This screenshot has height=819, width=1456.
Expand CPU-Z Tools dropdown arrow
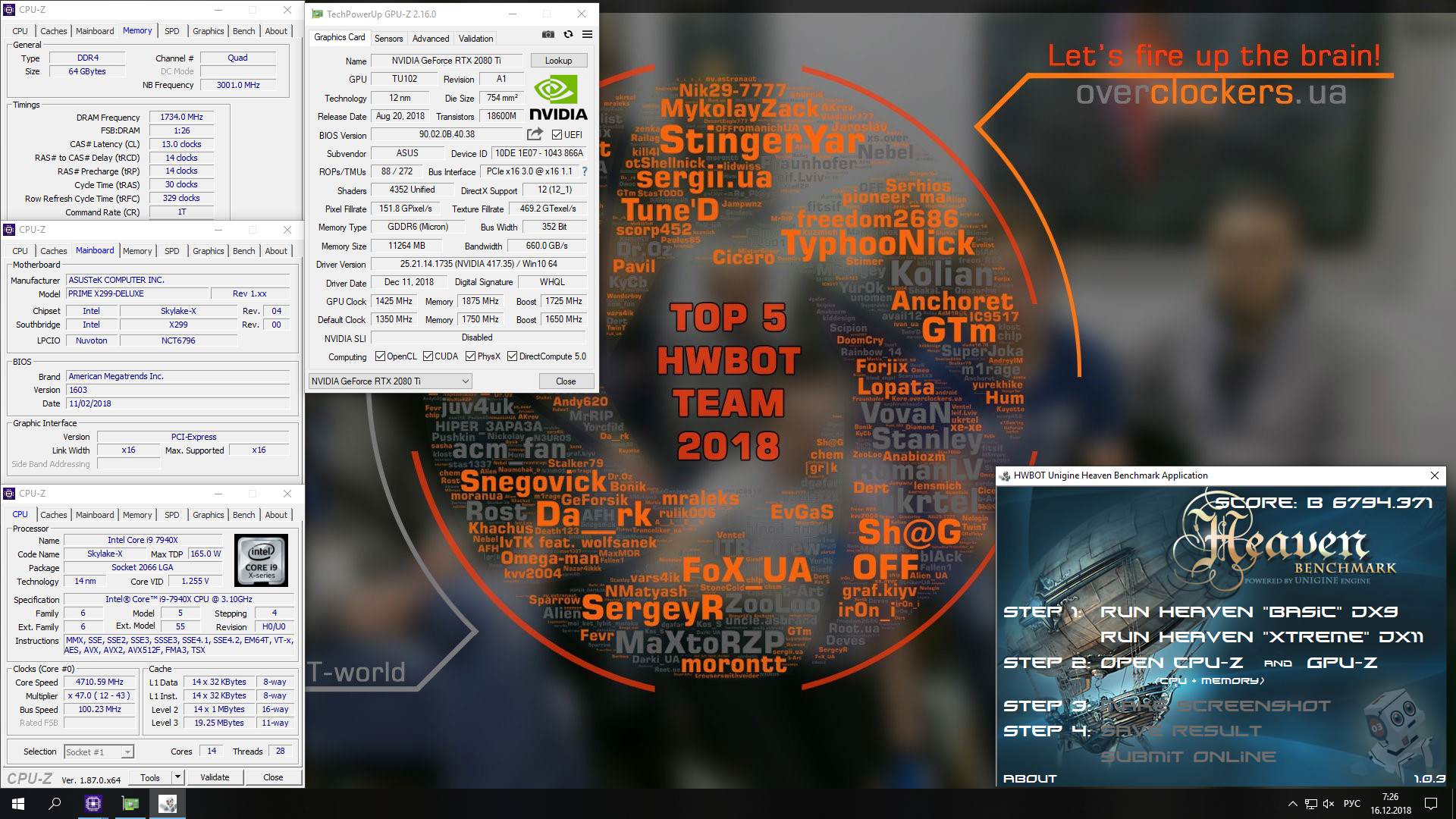[x=177, y=777]
